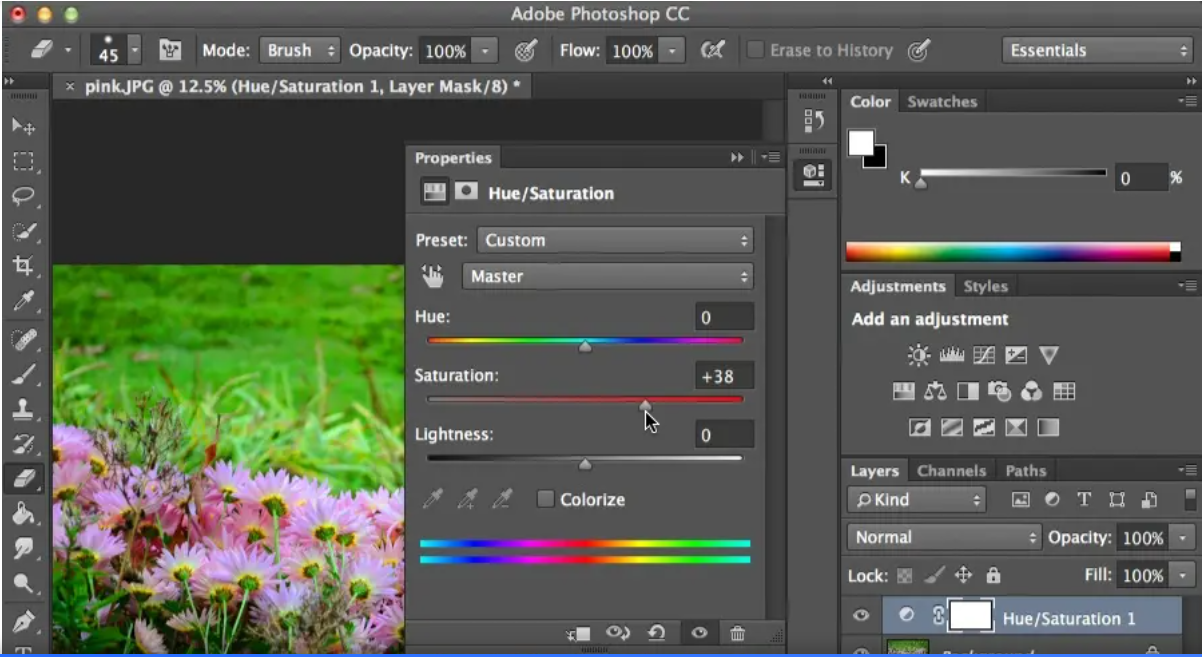
Task: Select the Move tool
Action: pyautogui.click(x=23, y=126)
